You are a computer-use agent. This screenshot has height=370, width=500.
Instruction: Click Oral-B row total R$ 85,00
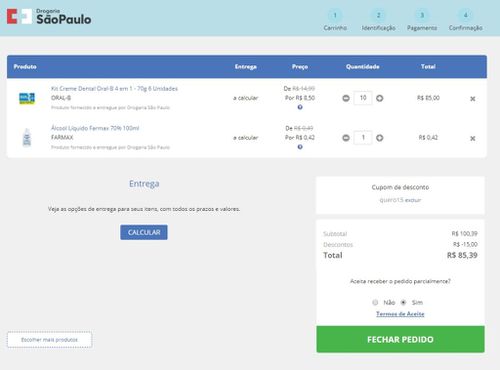point(428,98)
